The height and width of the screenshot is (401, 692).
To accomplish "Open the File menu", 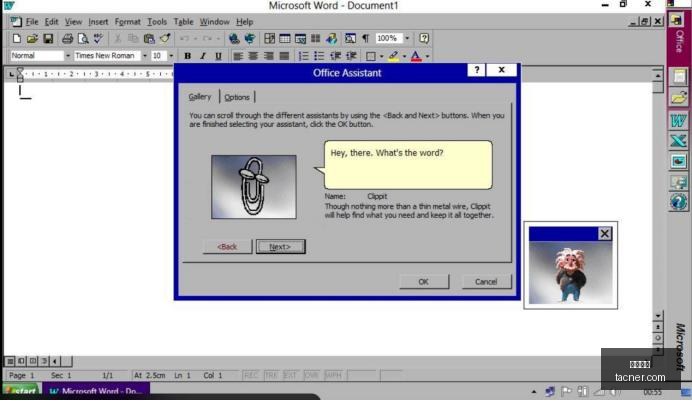I will coord(32,22).
